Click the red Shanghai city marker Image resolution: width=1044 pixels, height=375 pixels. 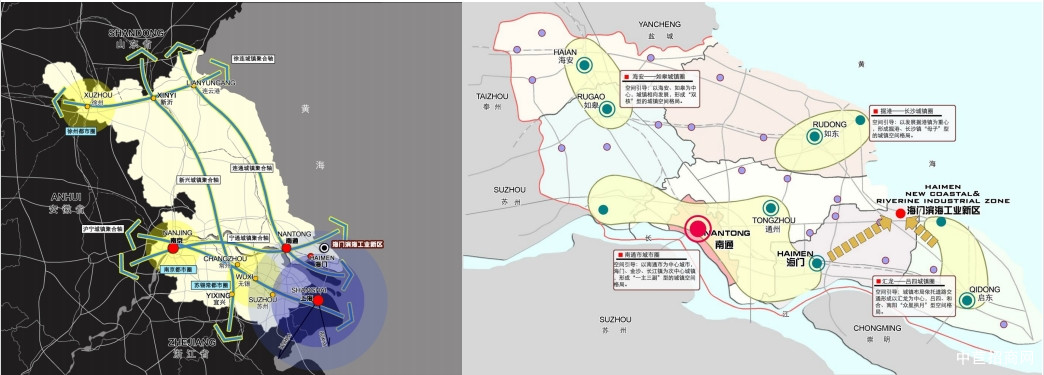pos(318,300)
